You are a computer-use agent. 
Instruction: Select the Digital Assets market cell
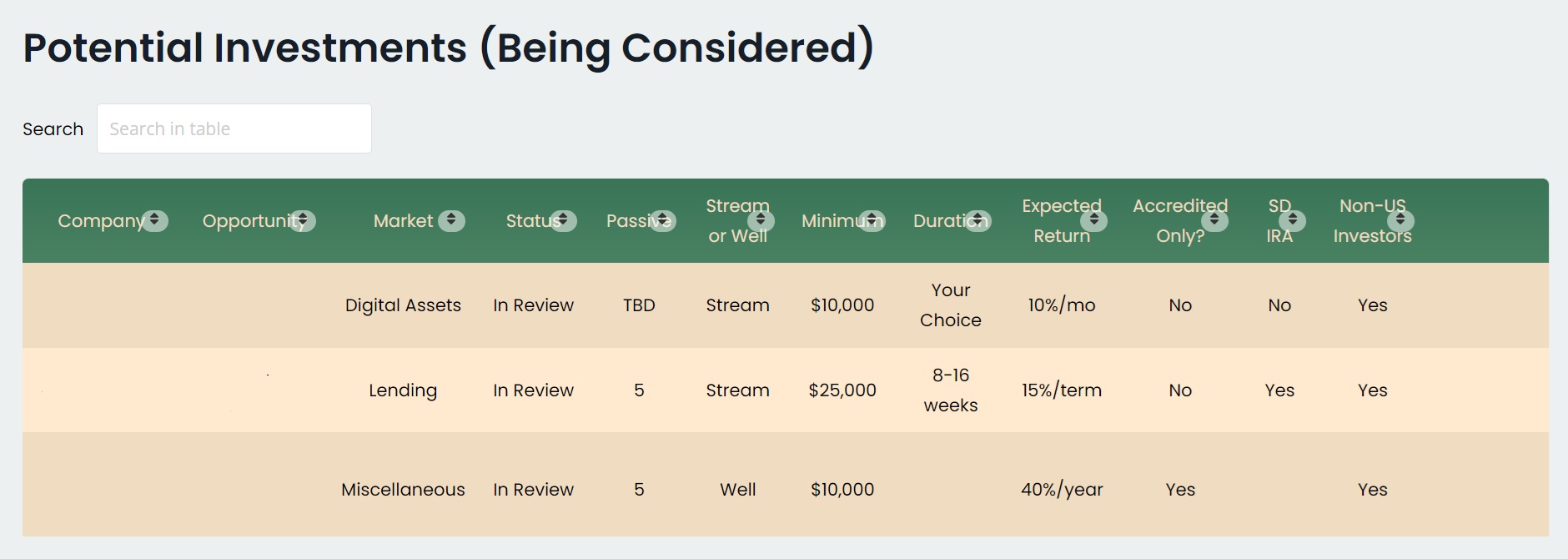coord(403,305)
